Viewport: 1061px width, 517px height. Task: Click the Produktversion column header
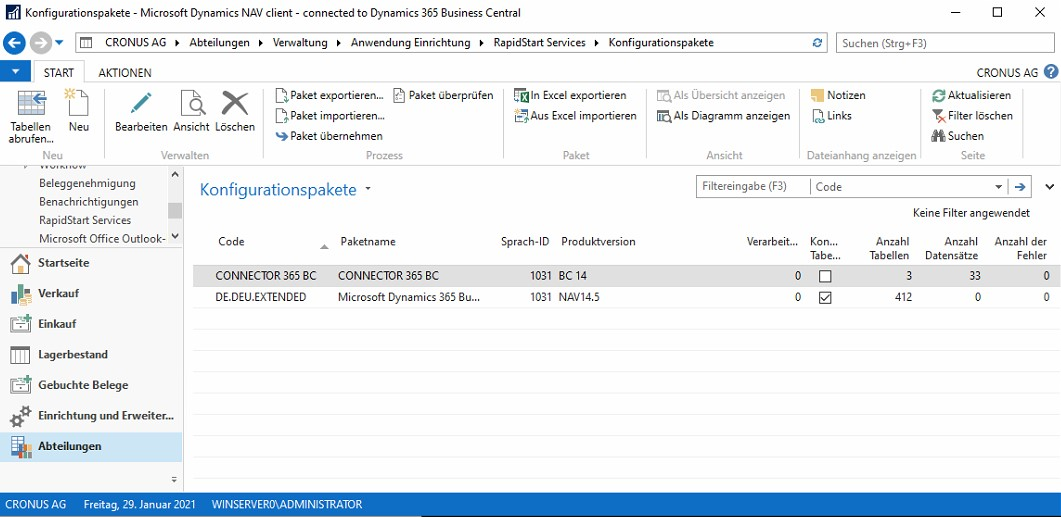(598, 242)
